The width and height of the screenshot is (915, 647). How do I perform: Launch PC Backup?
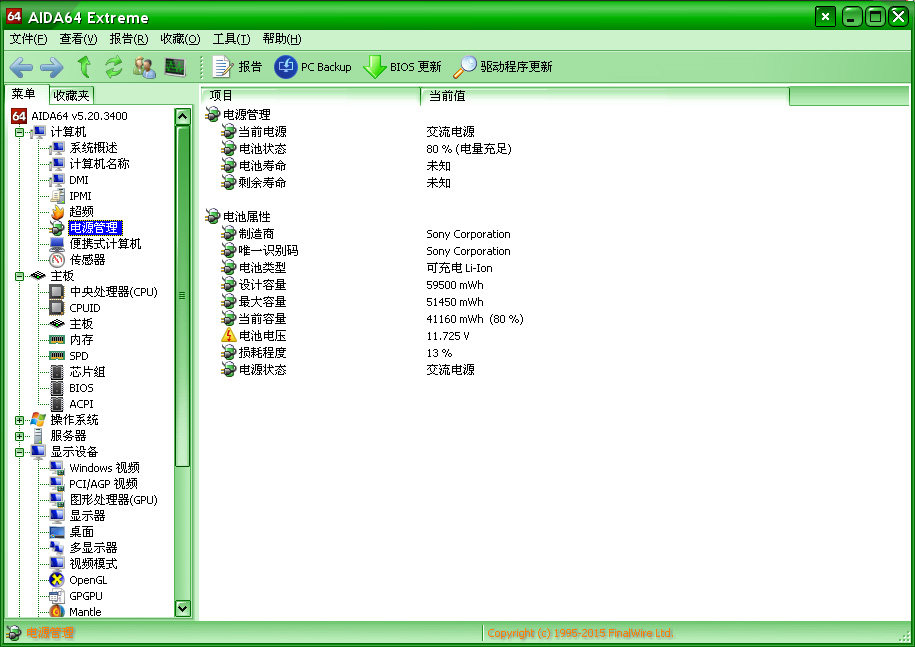[313, 67]
